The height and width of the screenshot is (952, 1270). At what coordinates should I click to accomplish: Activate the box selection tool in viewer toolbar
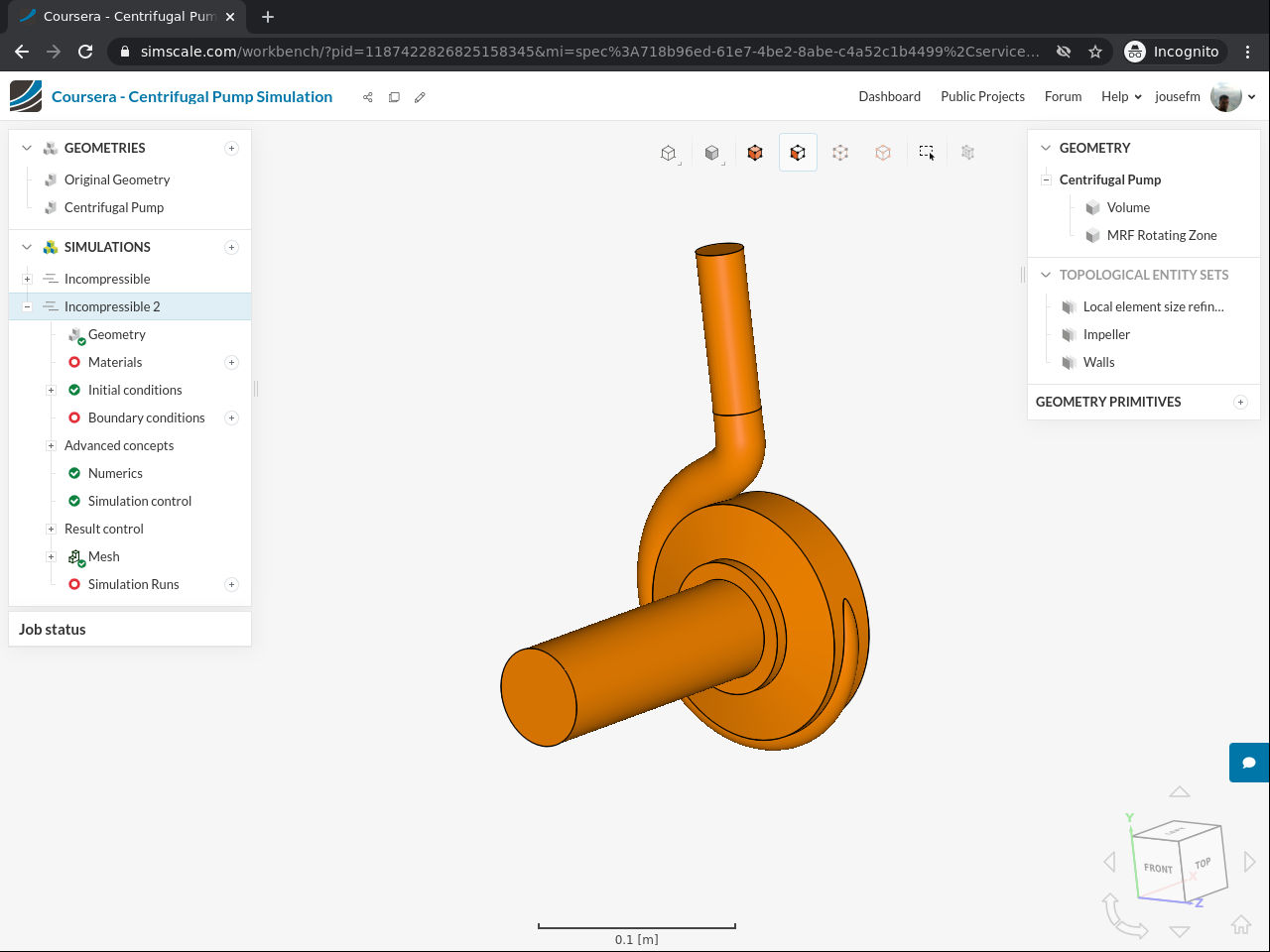[x=926, y=153]
